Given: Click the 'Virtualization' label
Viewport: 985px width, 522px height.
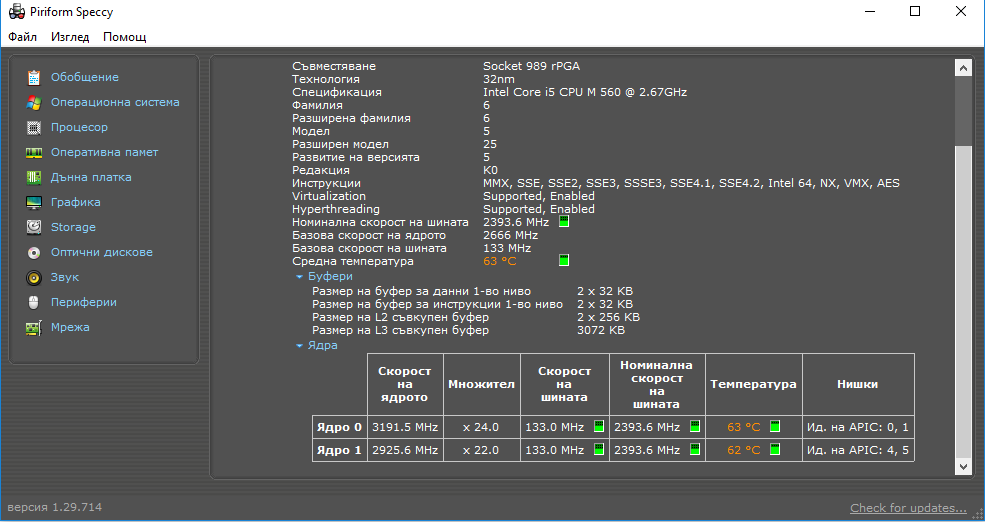Looking at the screenshot, I should [329, 196].
